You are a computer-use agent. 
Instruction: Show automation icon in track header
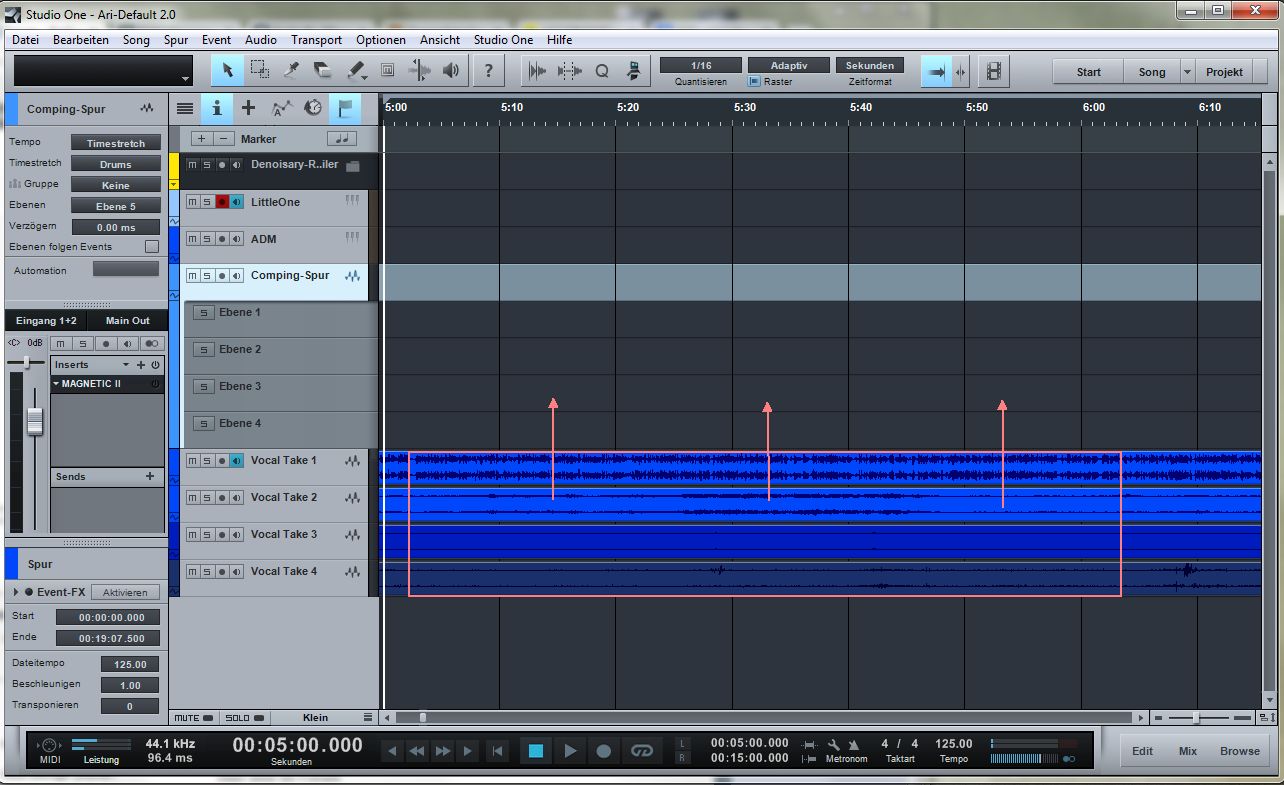pos(281,108)
